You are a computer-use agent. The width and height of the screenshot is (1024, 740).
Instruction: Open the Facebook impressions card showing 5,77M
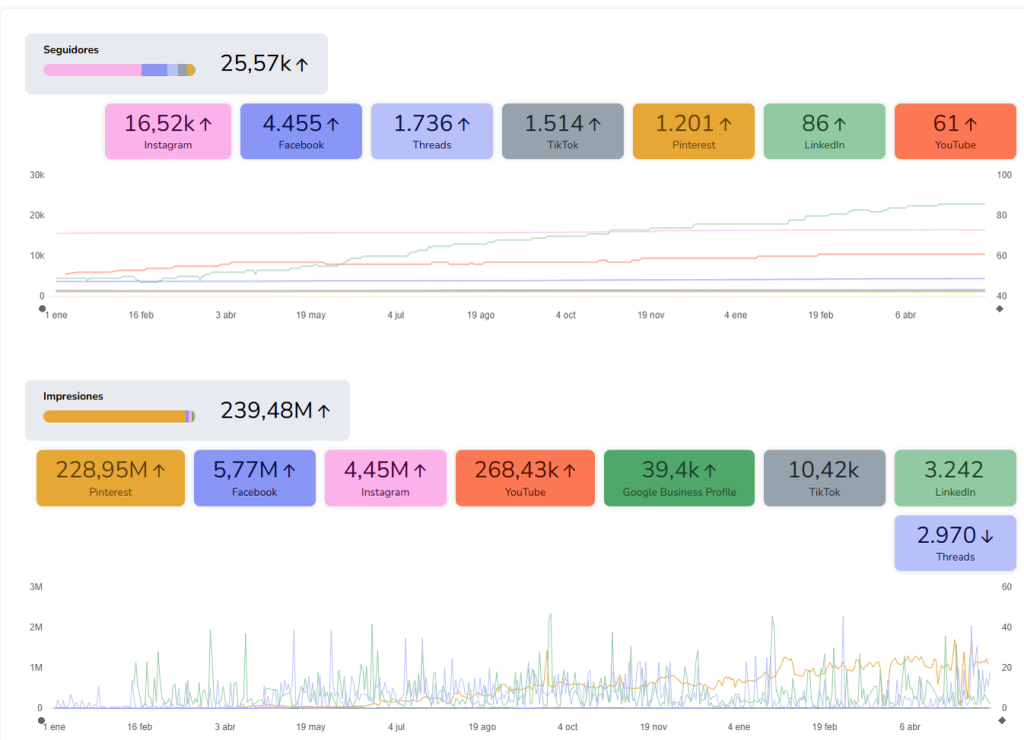[x=255, y=478]
